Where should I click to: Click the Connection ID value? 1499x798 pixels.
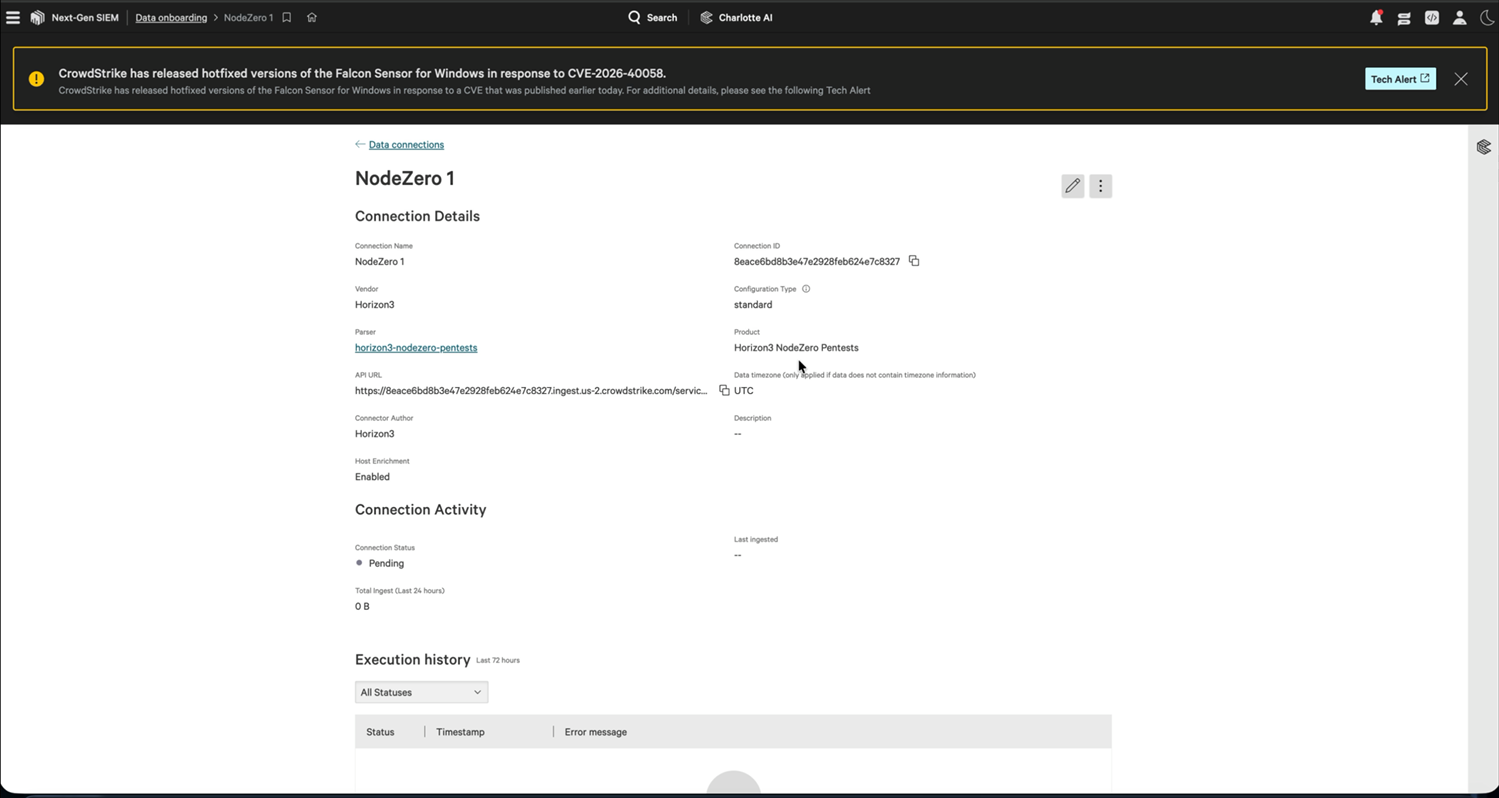[817, 262]
